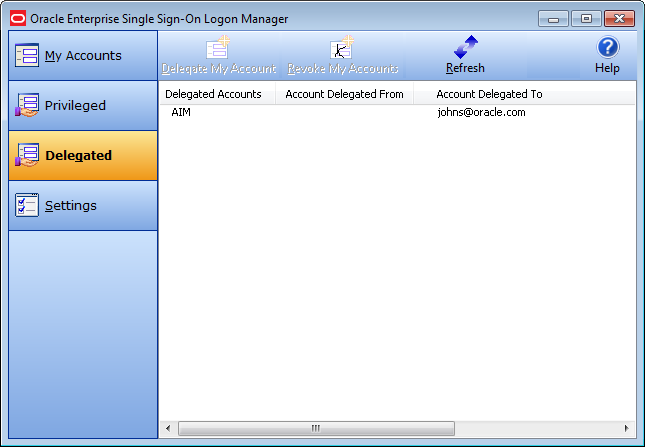Close the Logon Manager window
Screen dimensions: 645x447
coord(619,19)
